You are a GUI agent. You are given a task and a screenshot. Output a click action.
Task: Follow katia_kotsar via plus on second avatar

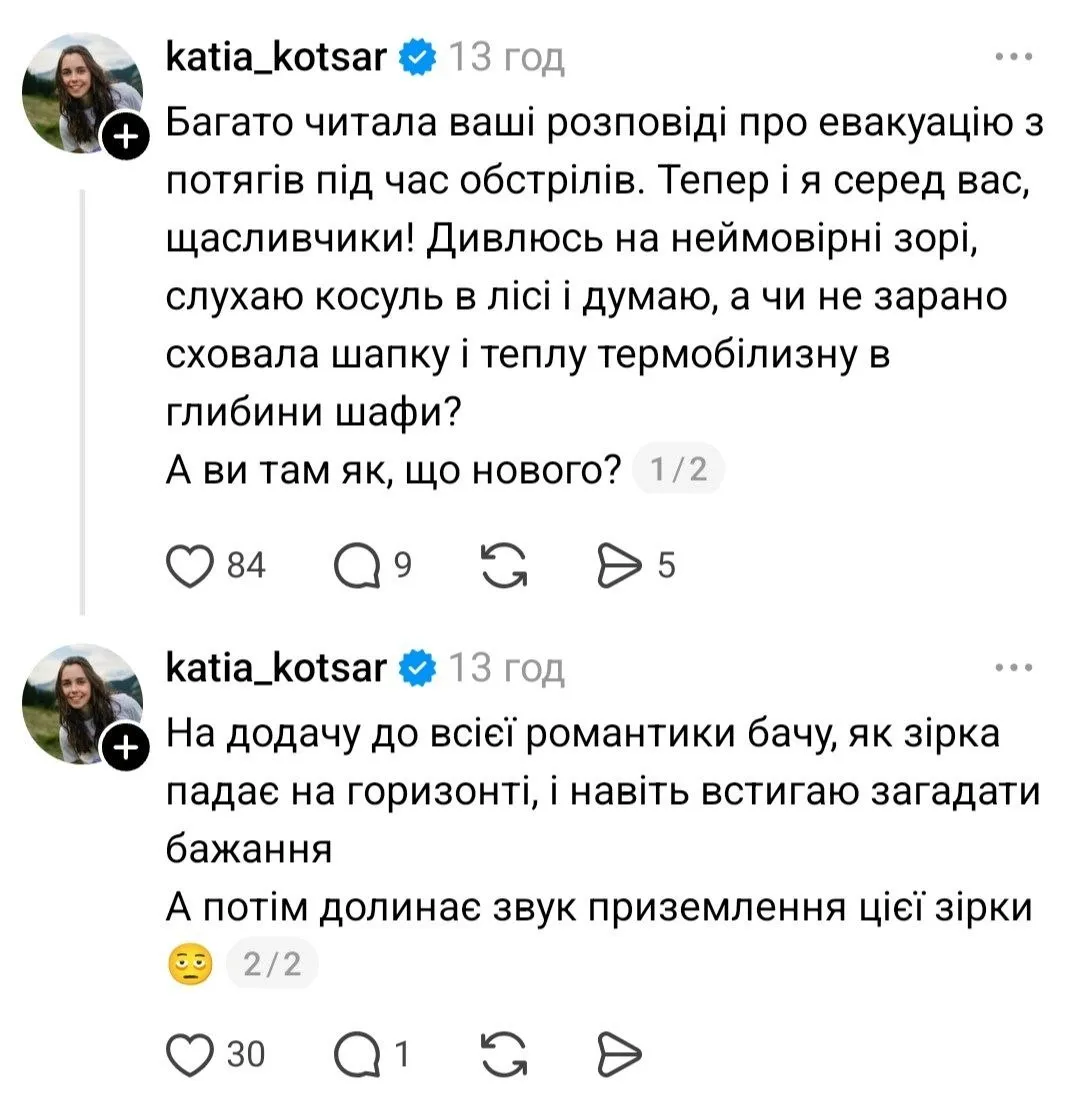click(126, 747)
